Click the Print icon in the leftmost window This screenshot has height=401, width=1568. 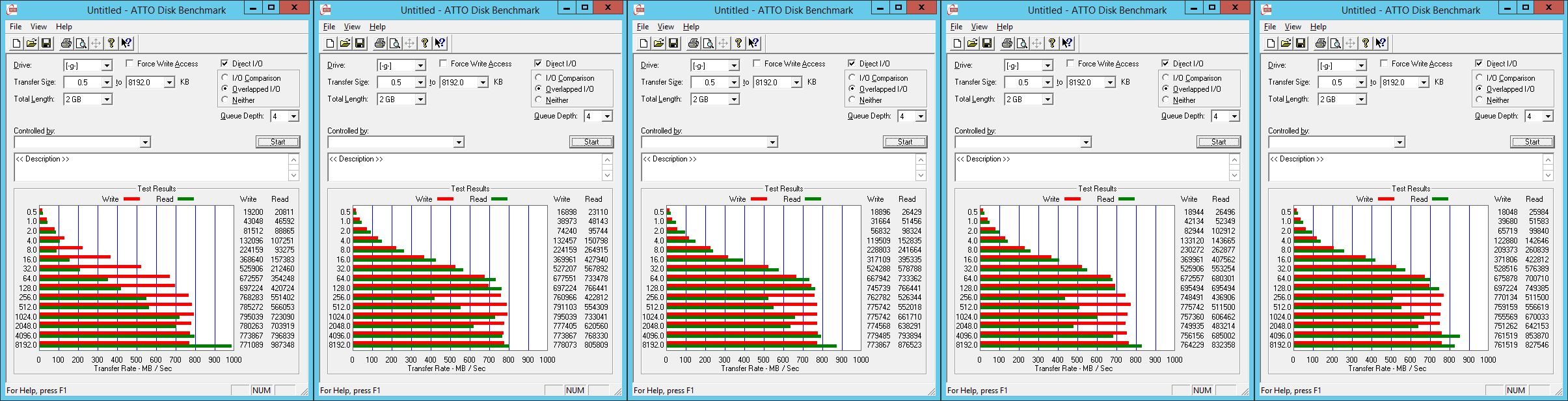(66, 44)
